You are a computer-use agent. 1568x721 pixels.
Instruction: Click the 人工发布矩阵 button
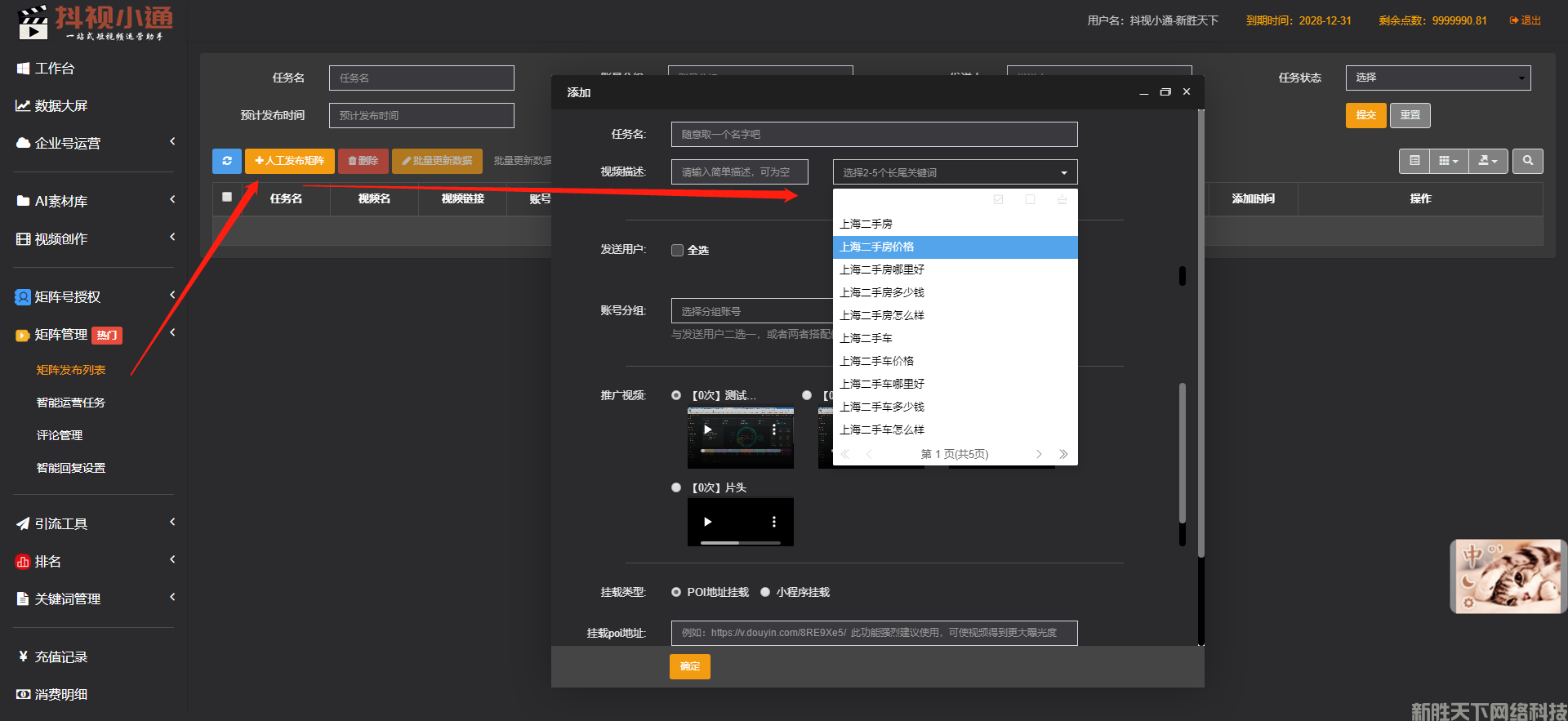pyautogui.click(x=289, y=161)
